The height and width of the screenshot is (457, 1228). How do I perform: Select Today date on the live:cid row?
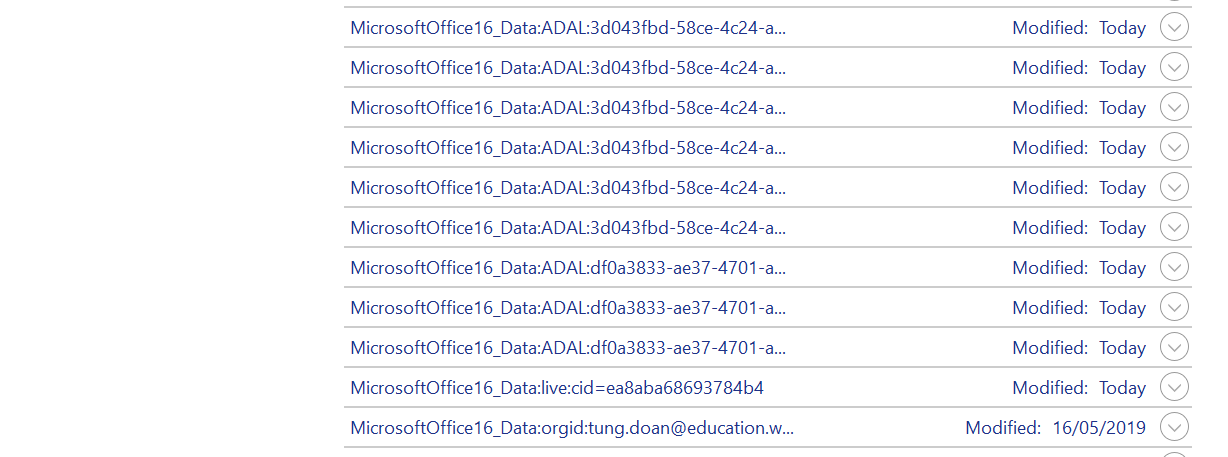coord(1122,388)
